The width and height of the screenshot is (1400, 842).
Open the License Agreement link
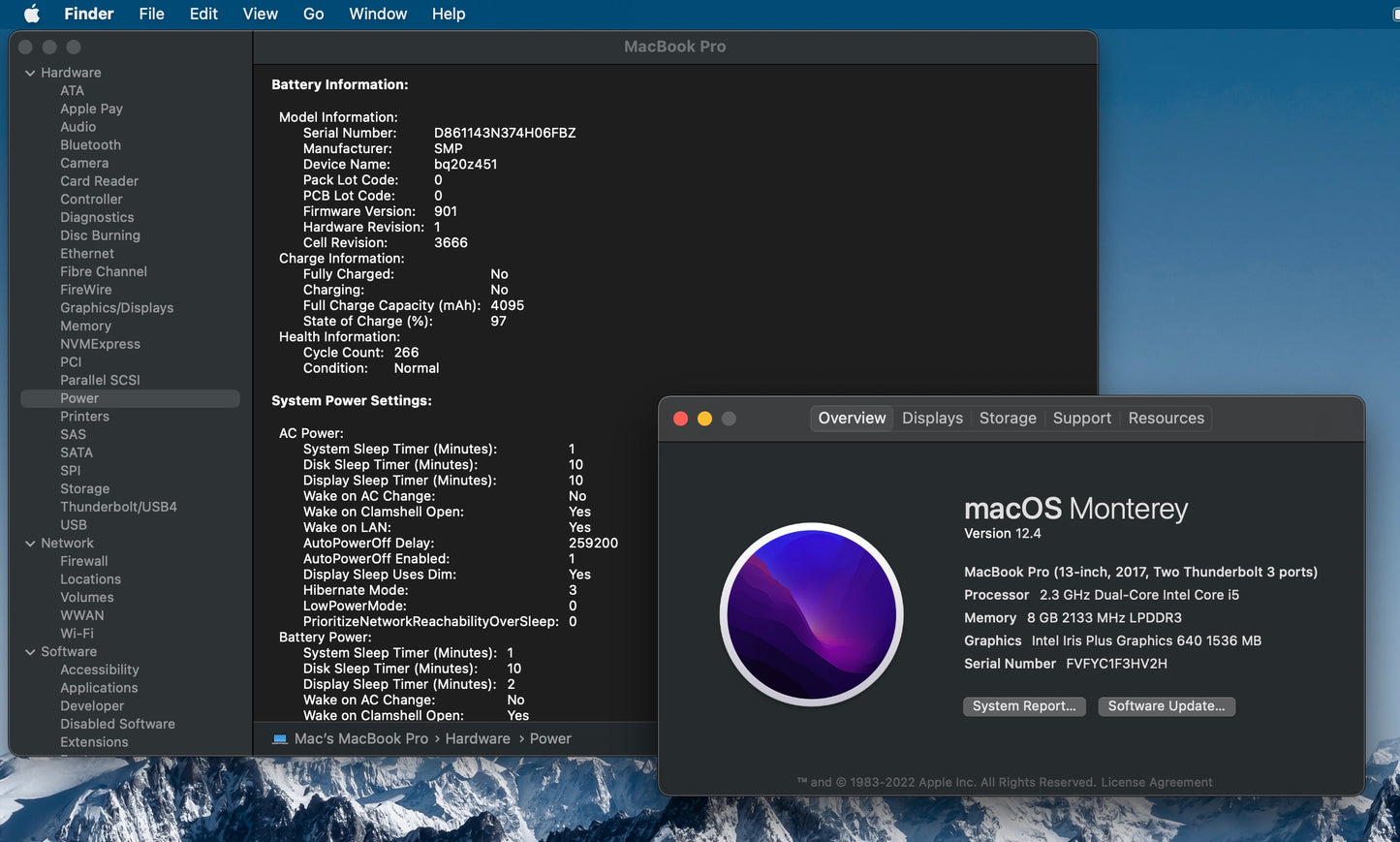point(1156,783)
